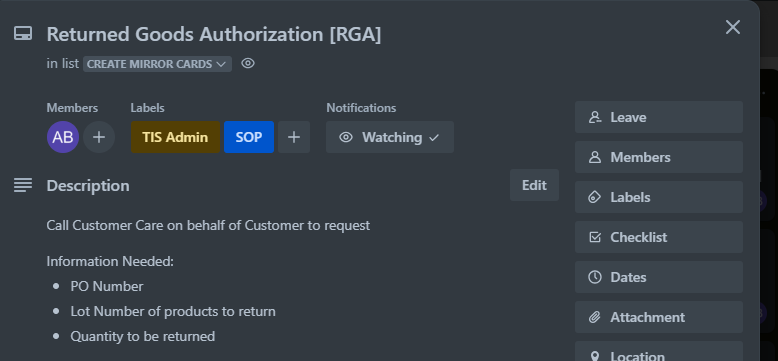This screenshot has width=778, height=361.
Task: Open the AB member avatar
Action: click(63, 137)
